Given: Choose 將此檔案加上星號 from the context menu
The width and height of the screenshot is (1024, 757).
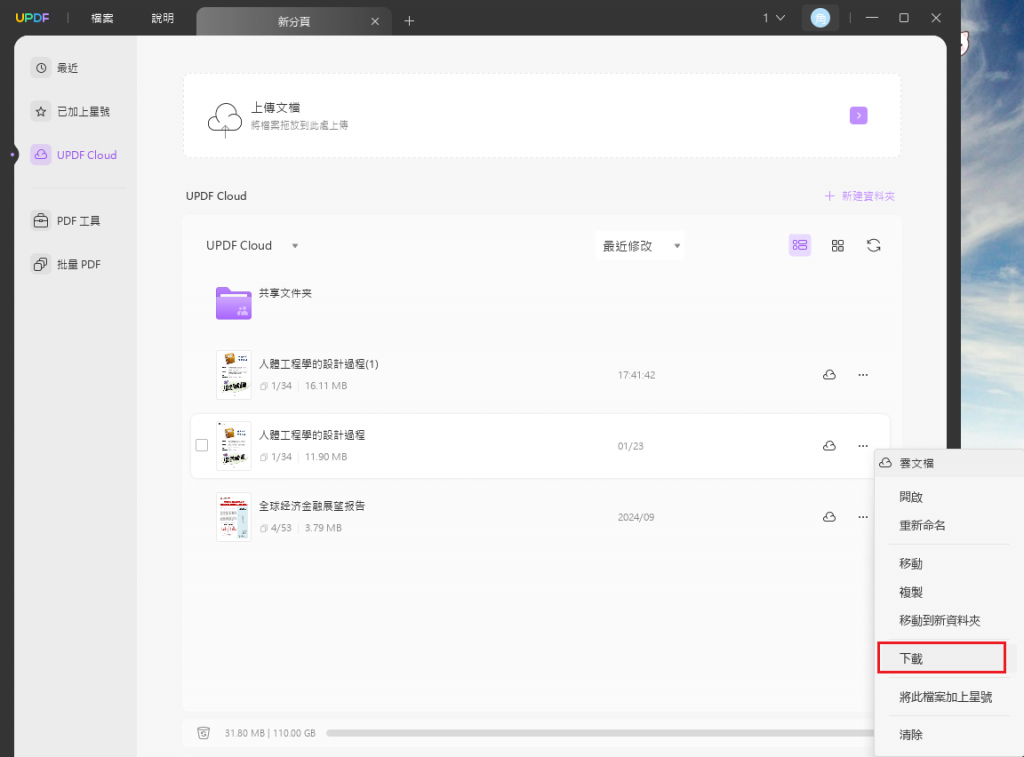Looking at the screenshot, I should tap(946, 697).
